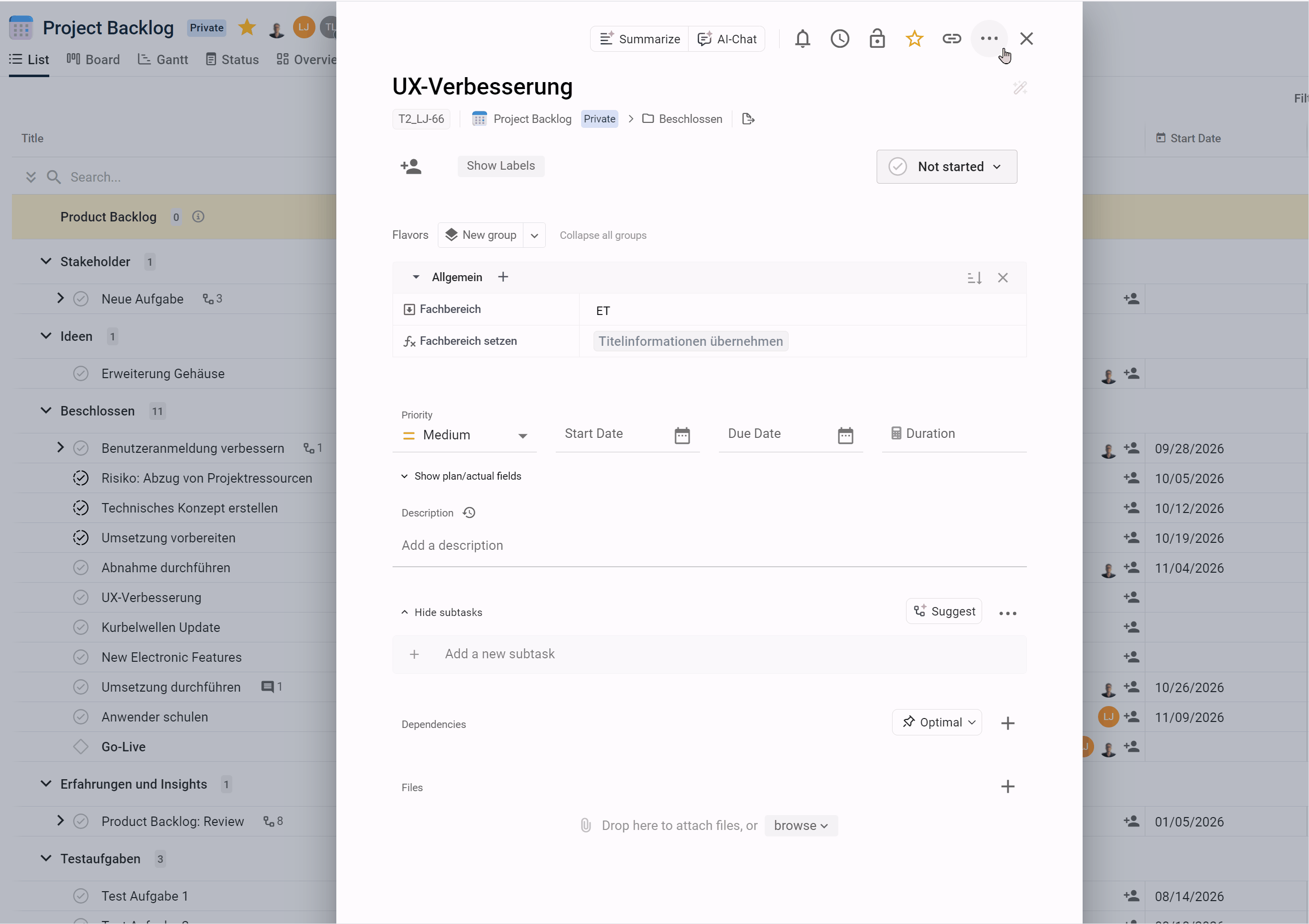Expand Show plan/actual fields
Image resolution: width=1309 pixels, height=924 pixels.
pos(461,476)
